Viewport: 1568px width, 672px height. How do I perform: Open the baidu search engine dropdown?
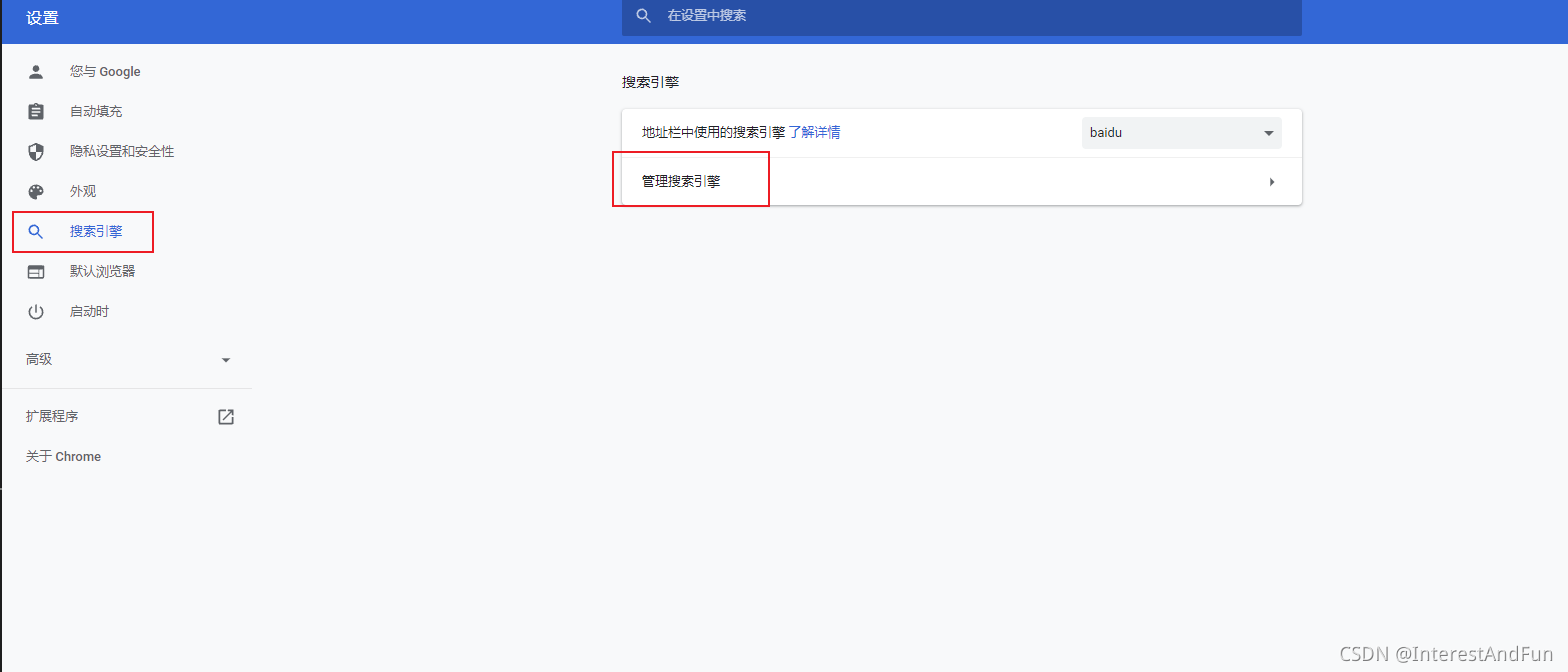click(1181, 133)
